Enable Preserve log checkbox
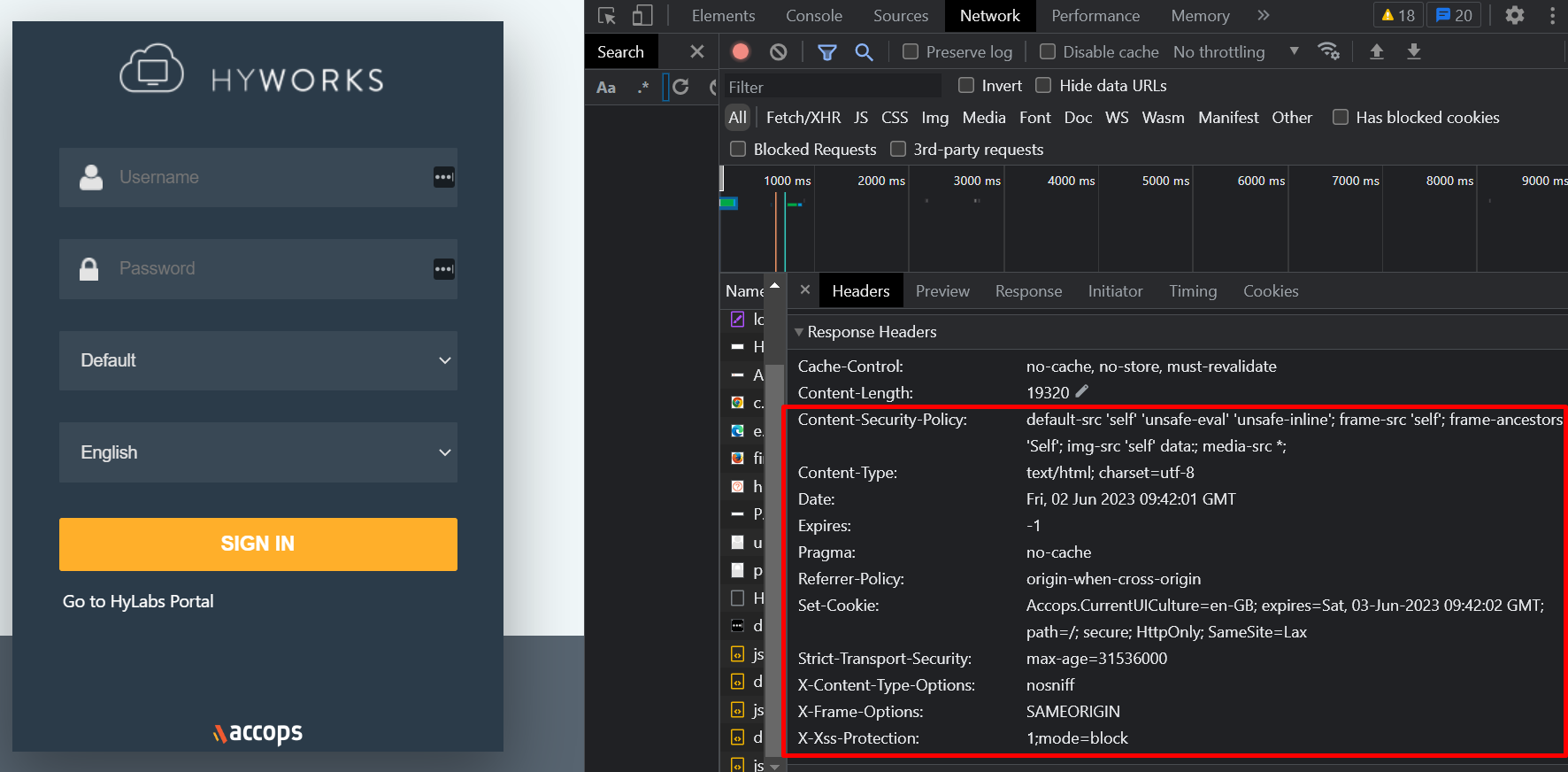Viewport: 1568px width, 772px height. coord(911,51)
